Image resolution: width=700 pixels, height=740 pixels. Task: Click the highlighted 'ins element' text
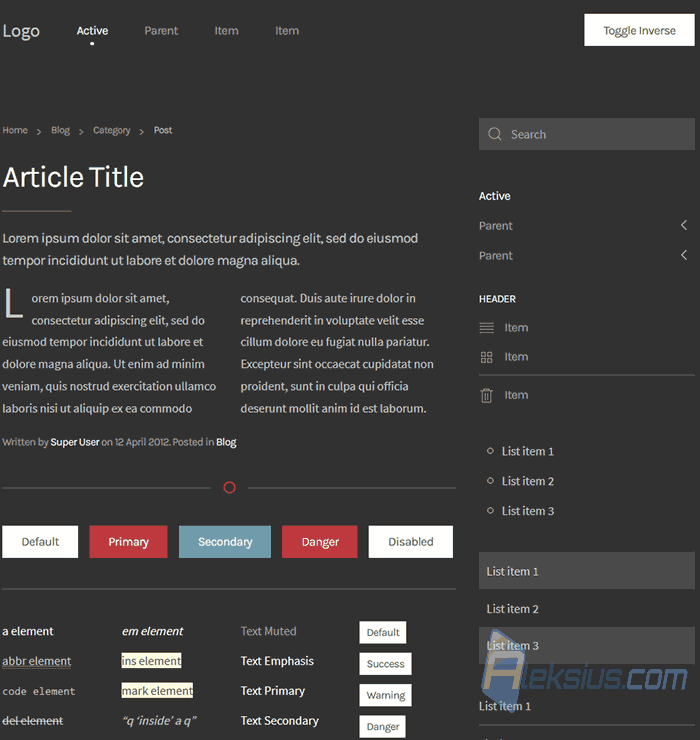click(x=152, y=661)
